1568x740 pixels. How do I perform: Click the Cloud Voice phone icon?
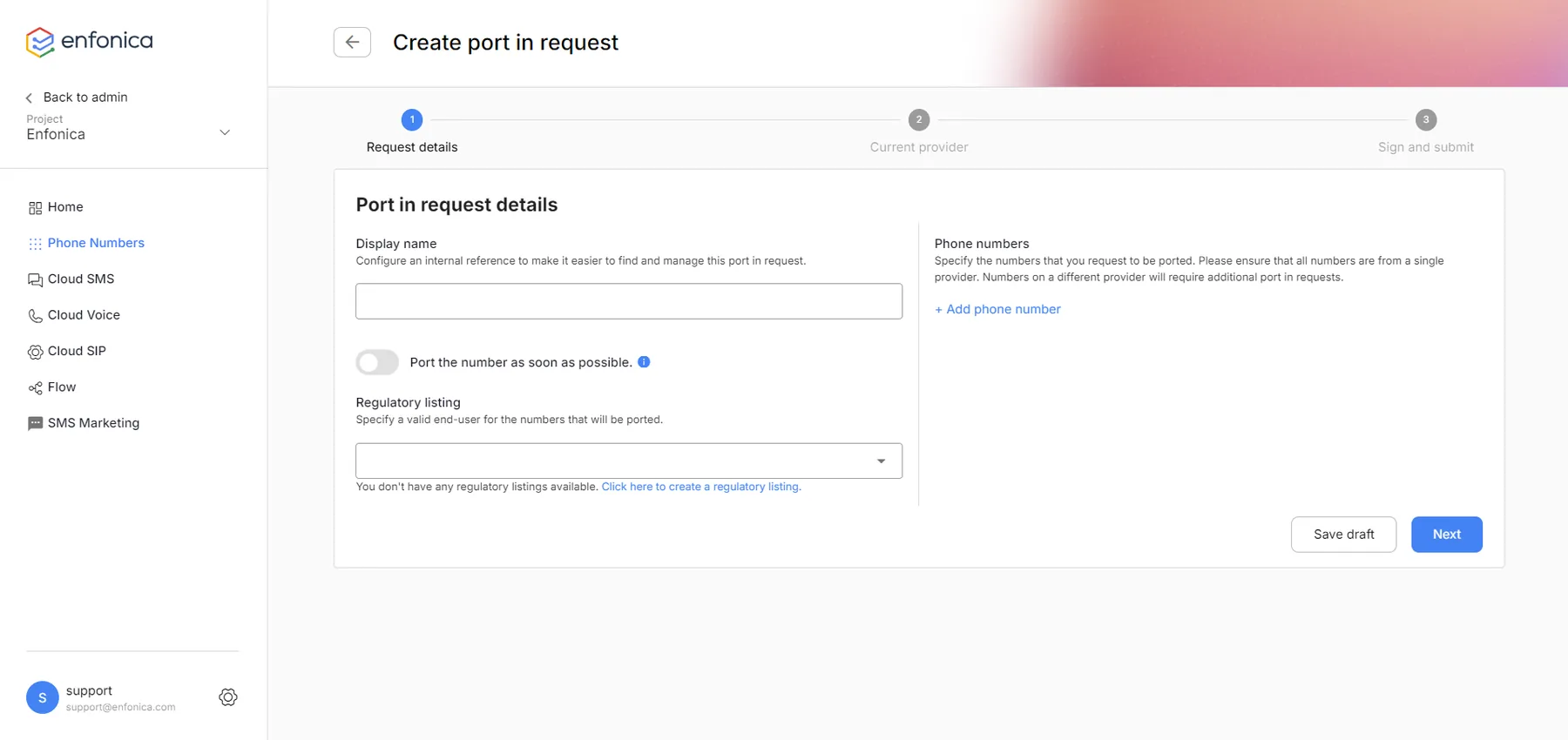35,316
